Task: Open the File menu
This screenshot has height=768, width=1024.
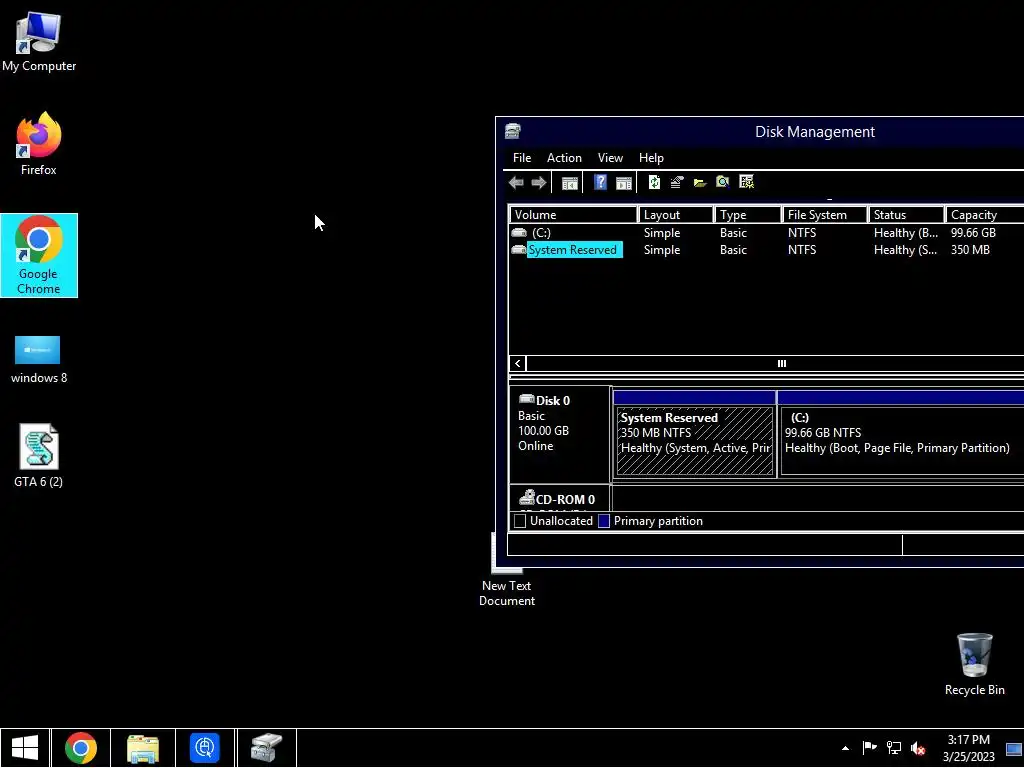Action: pos(522,158)
